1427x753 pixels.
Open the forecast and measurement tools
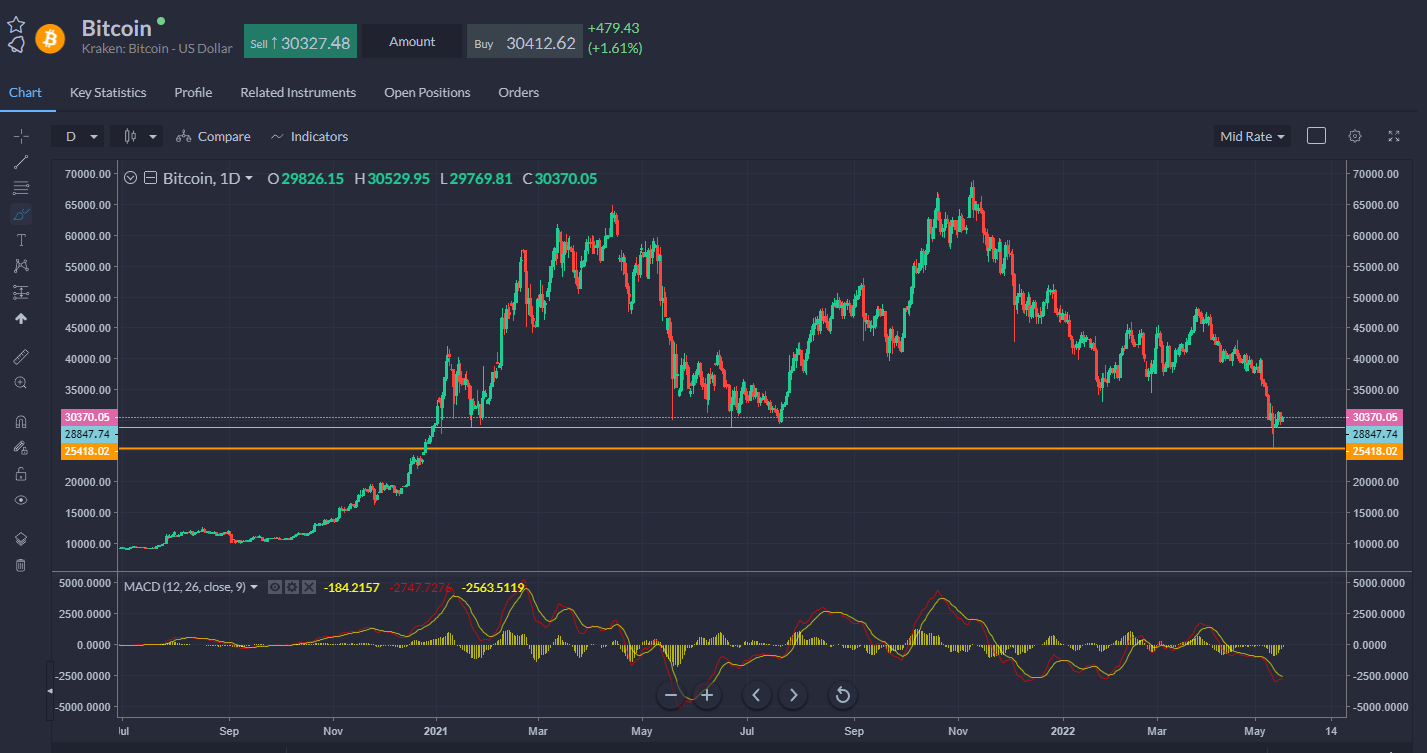coord(21,292)
